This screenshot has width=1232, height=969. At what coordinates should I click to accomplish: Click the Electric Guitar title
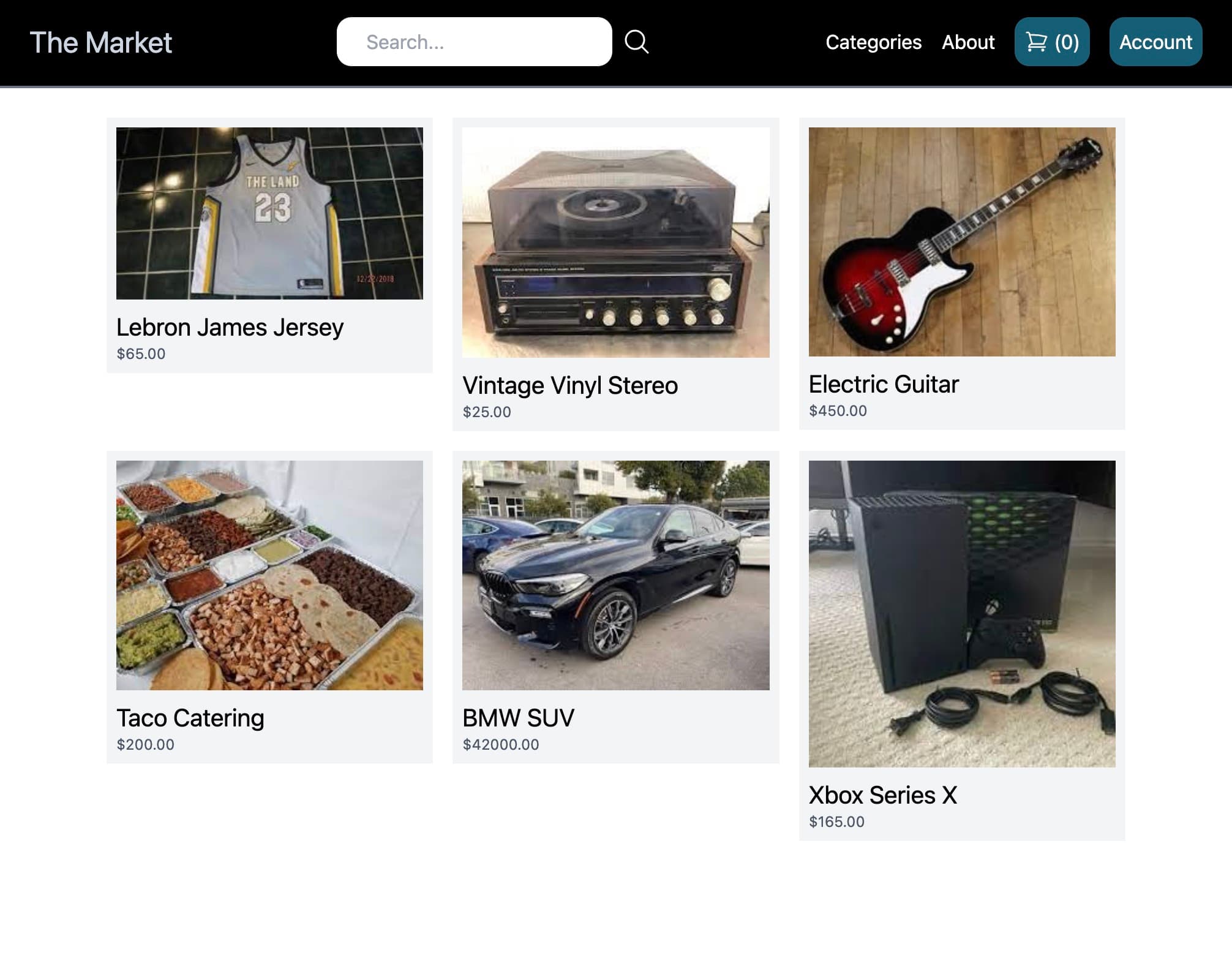[883, 385]
